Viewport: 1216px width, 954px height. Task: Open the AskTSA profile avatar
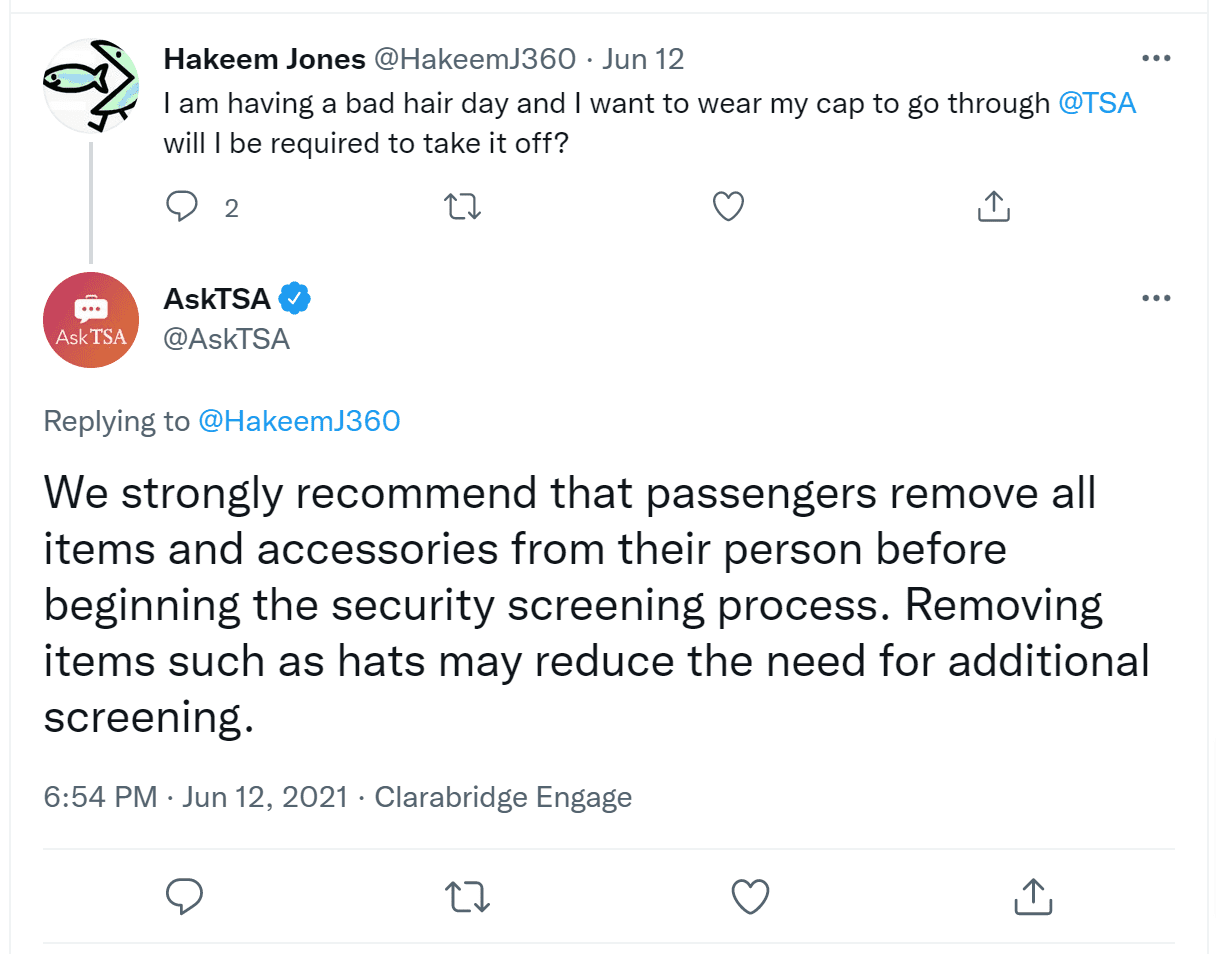click(91, 320)
